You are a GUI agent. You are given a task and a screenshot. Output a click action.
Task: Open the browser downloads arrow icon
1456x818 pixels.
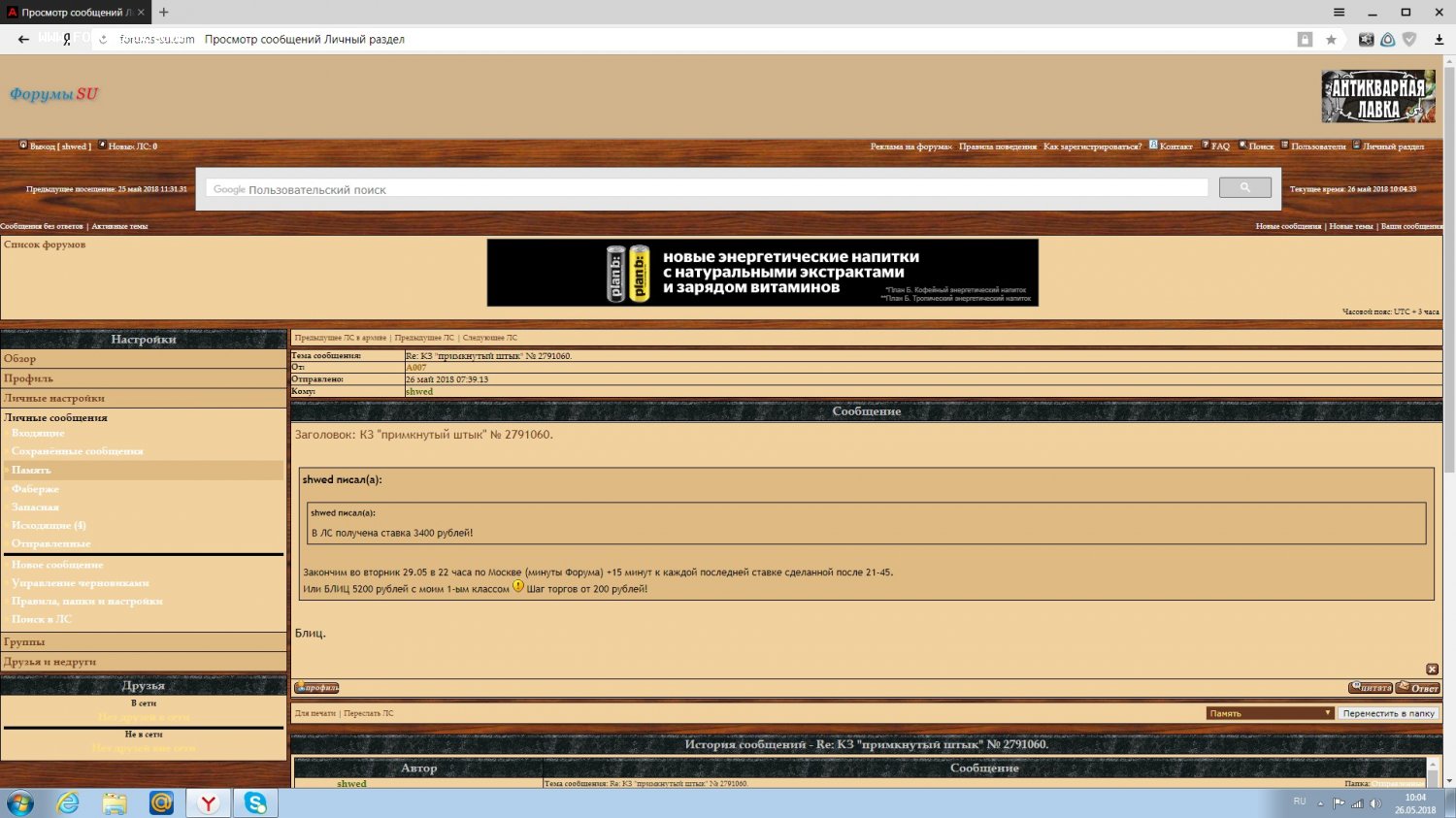tap(1439, 40)
